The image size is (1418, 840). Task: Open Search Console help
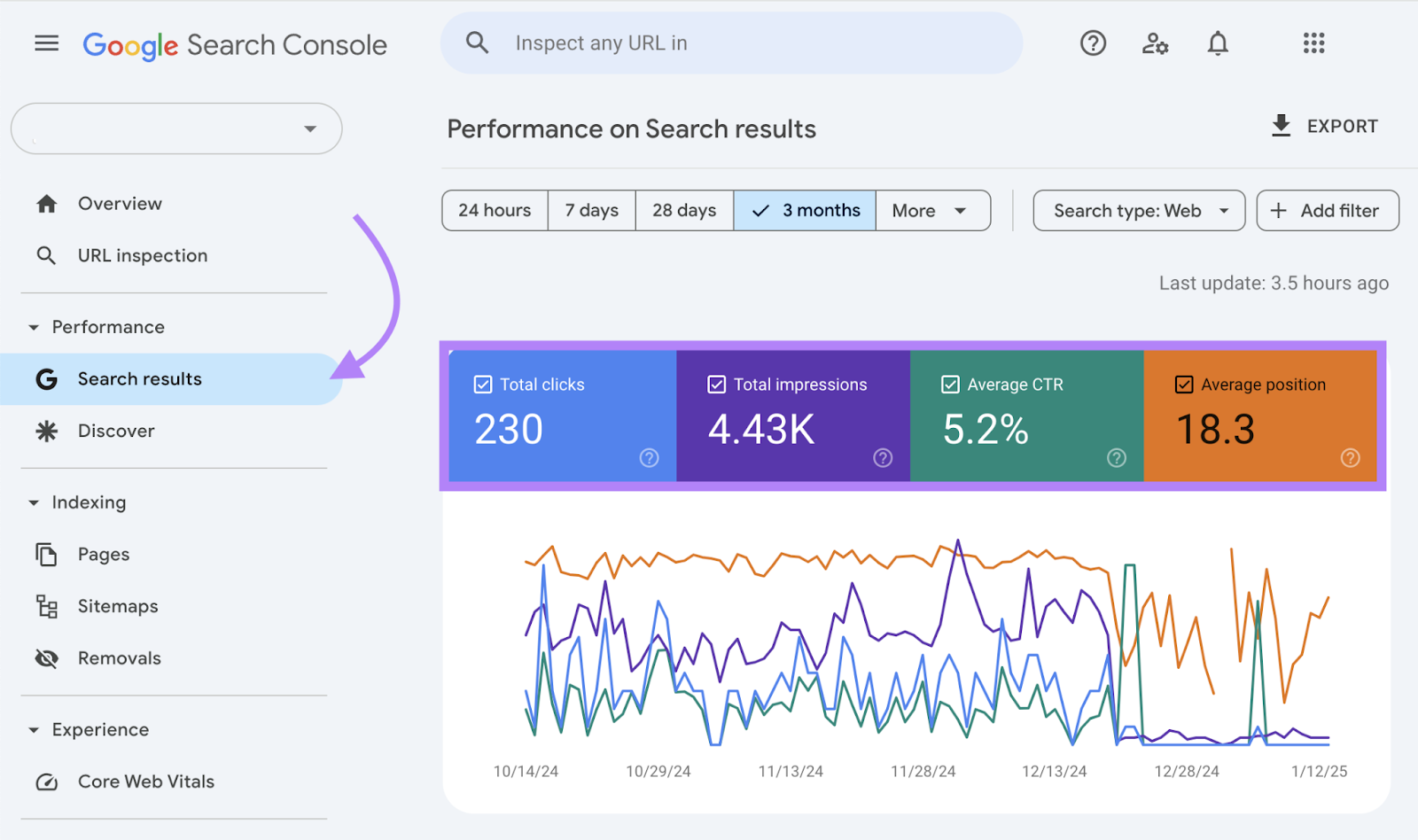click(1093, 43)
